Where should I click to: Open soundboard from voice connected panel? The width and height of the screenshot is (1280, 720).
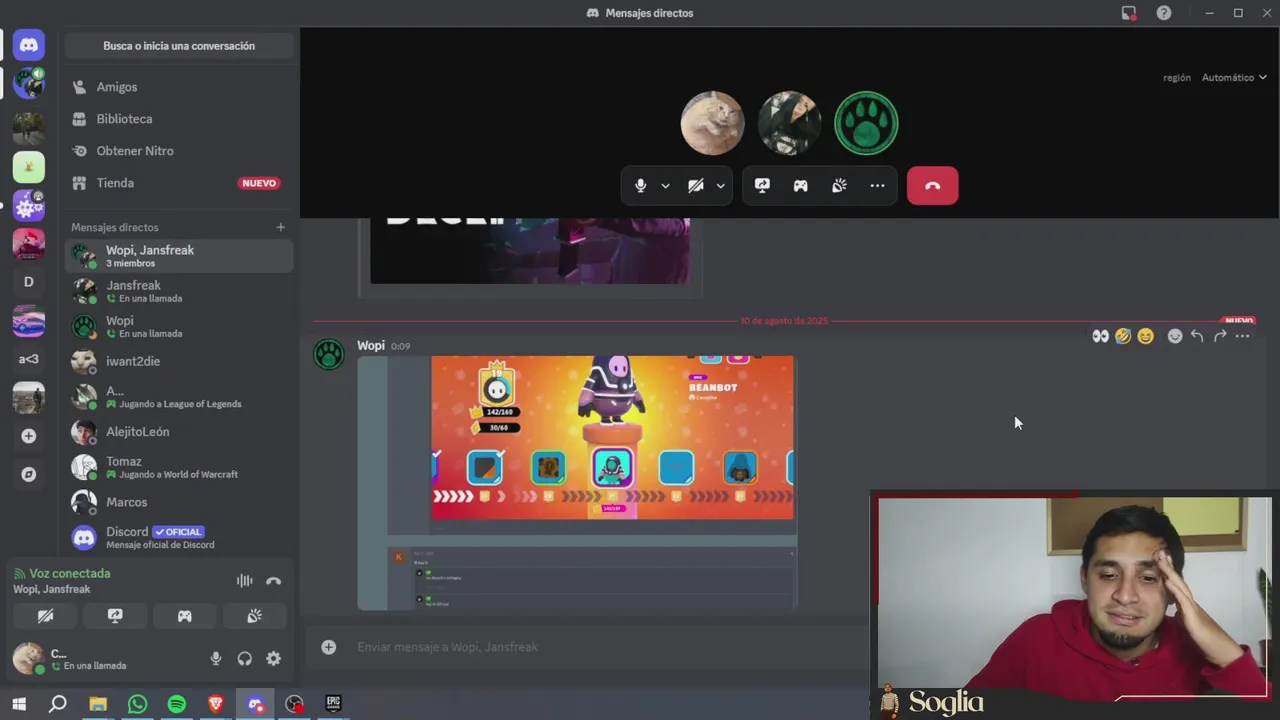(x=254, y=616)
